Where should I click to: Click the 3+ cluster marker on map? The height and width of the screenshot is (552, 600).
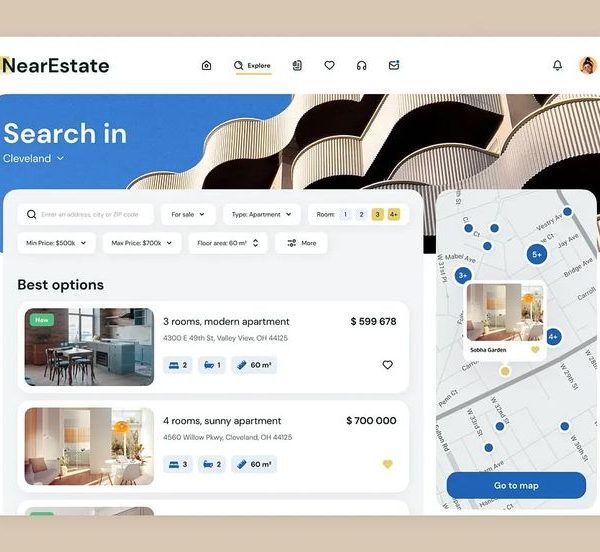463,275
